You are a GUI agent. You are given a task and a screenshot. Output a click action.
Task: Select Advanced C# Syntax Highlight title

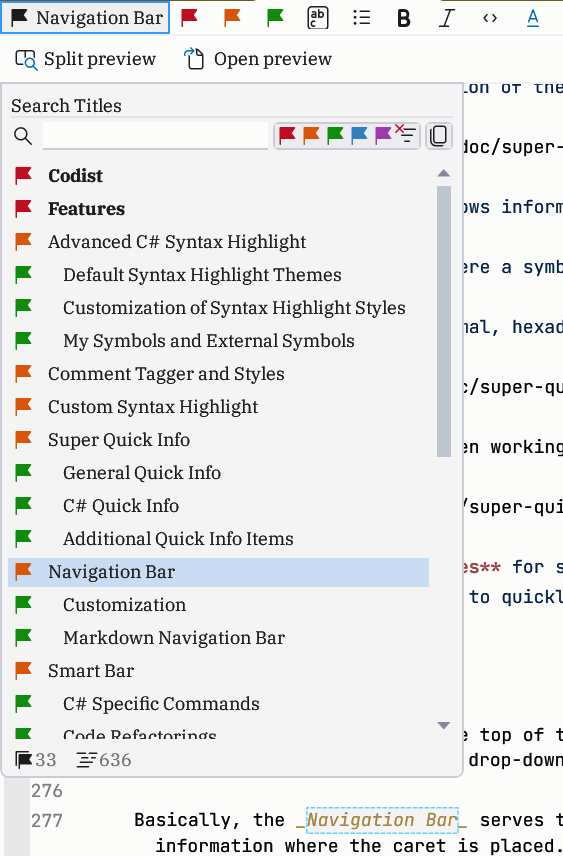tap(218, 242)
